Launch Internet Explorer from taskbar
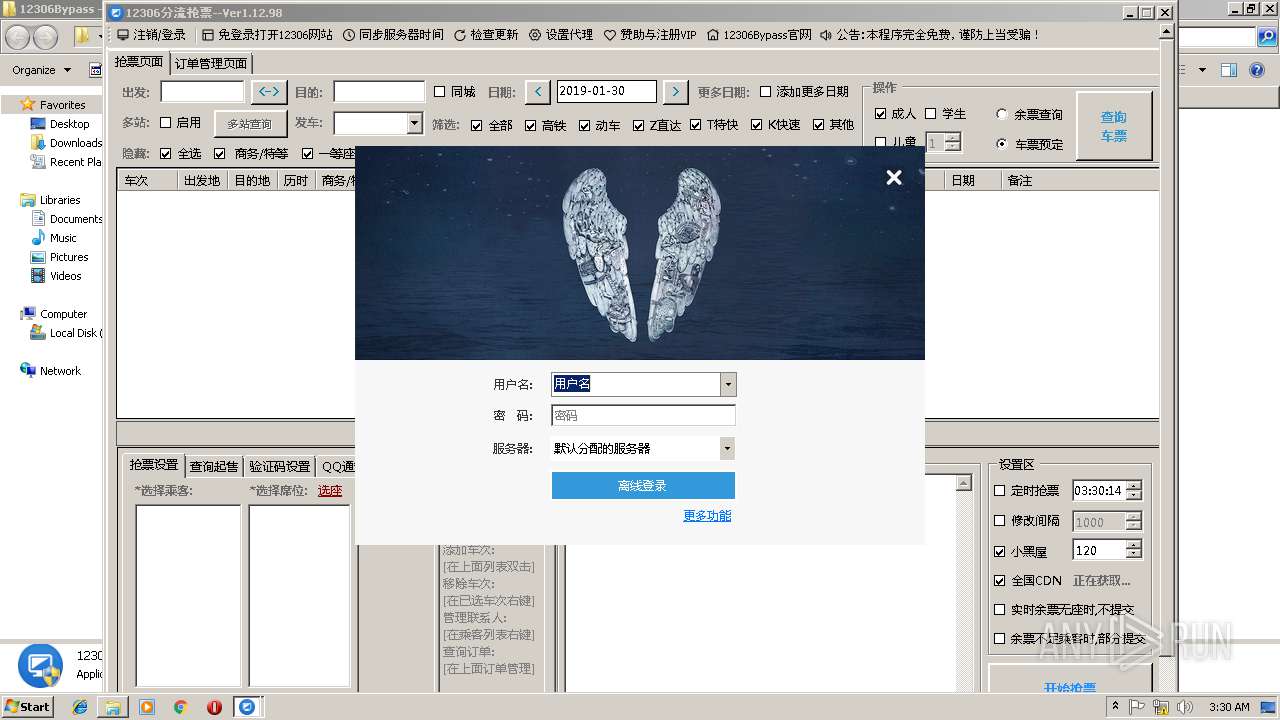The height and width of the screenshot is (720, 1280). click(x=80, y=707)
